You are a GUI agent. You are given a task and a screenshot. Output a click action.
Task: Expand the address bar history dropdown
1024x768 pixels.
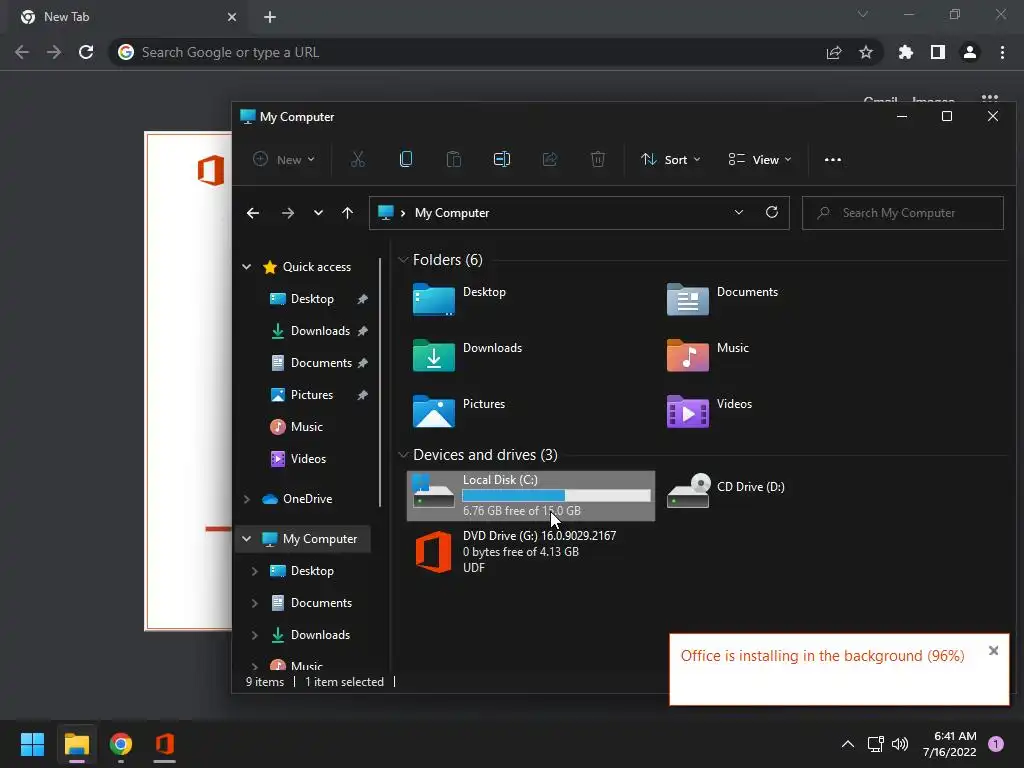pyautogui.click(x=739, y=212)
